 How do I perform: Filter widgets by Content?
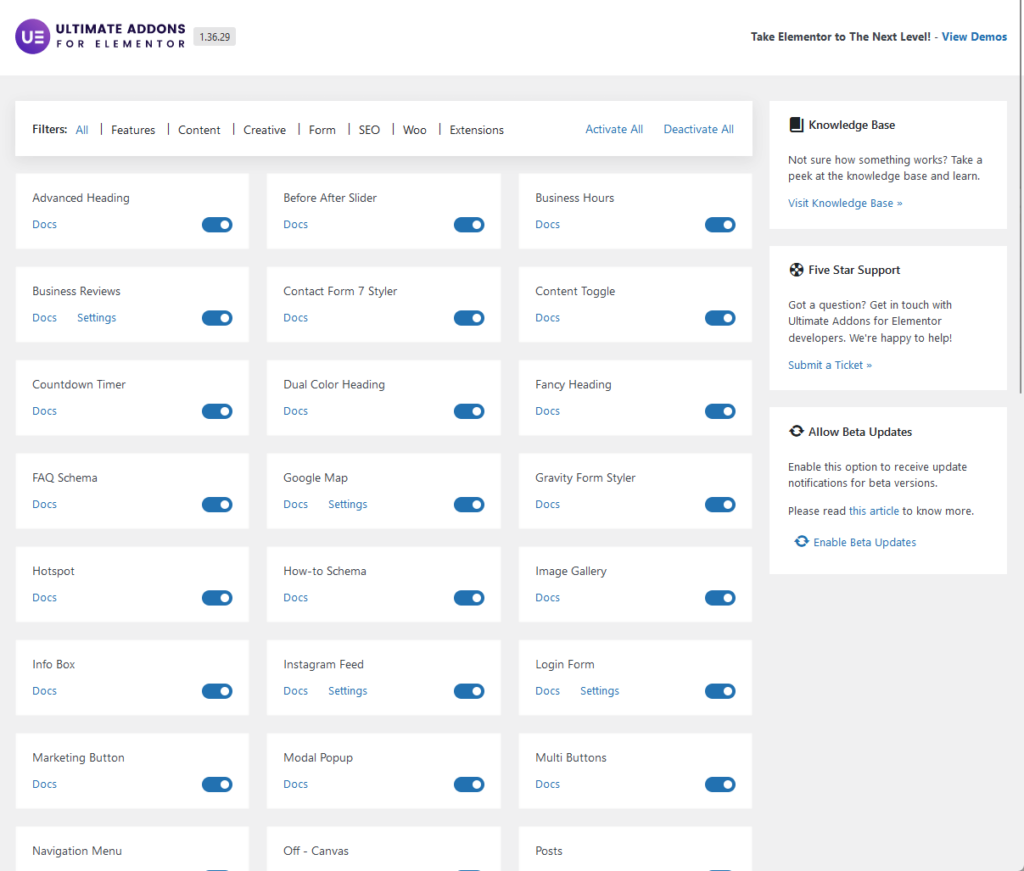point(199,130)
